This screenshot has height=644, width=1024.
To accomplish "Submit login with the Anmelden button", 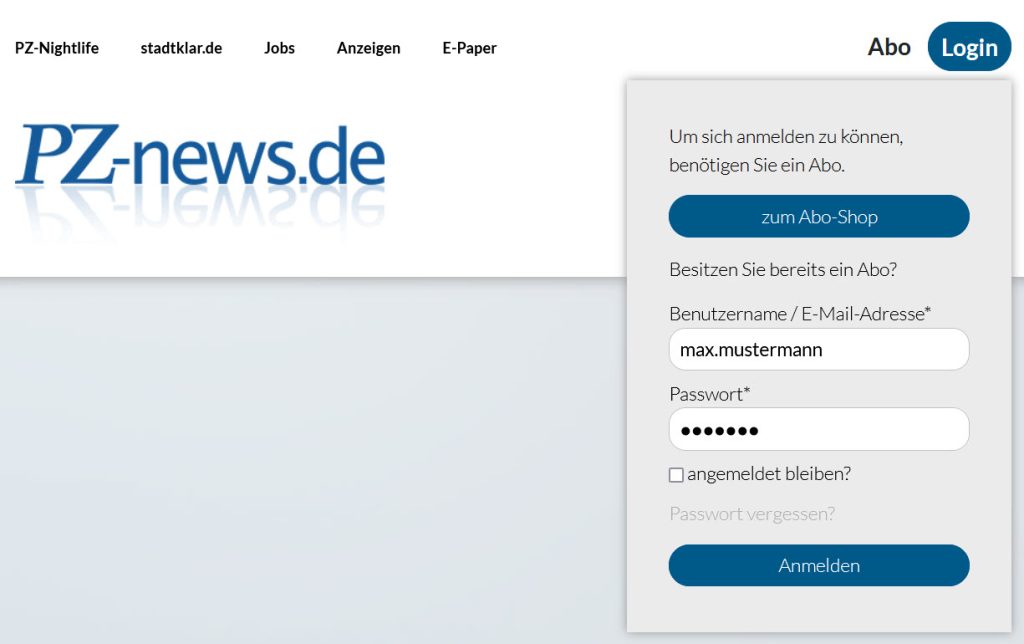I will (x=818, y=565).
